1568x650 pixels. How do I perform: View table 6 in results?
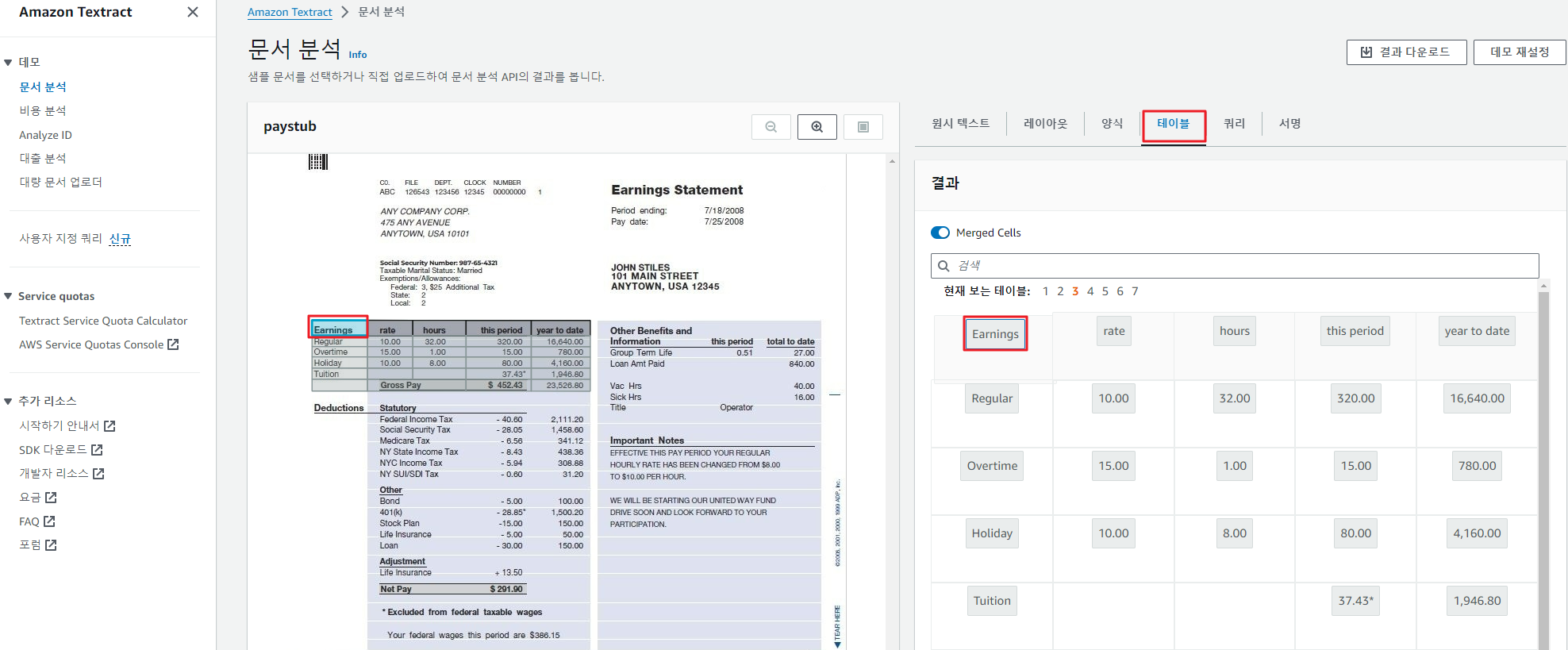(1120, 291)
